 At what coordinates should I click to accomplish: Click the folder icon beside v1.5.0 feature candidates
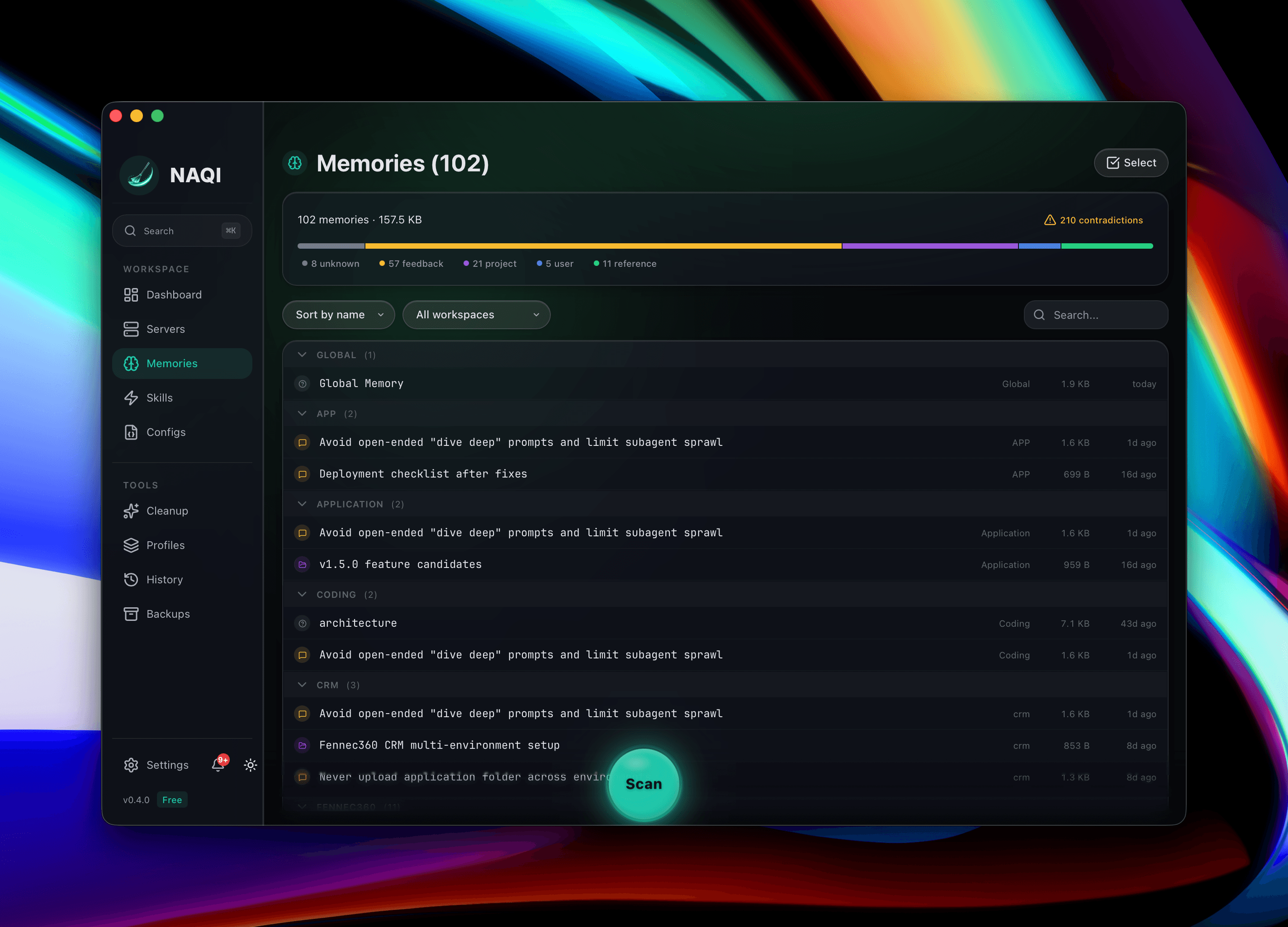pos(303,564)
